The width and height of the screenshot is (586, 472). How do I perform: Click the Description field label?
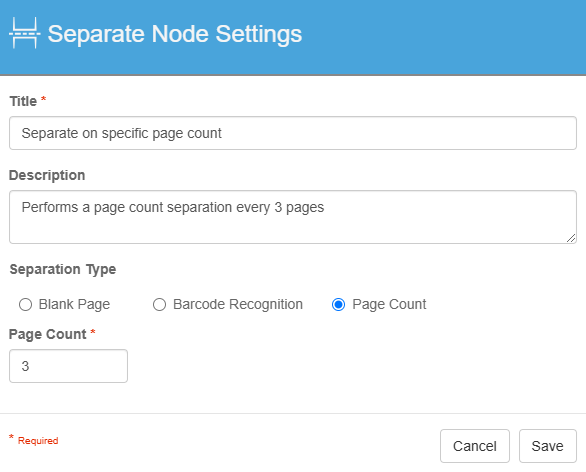(47, 175)
